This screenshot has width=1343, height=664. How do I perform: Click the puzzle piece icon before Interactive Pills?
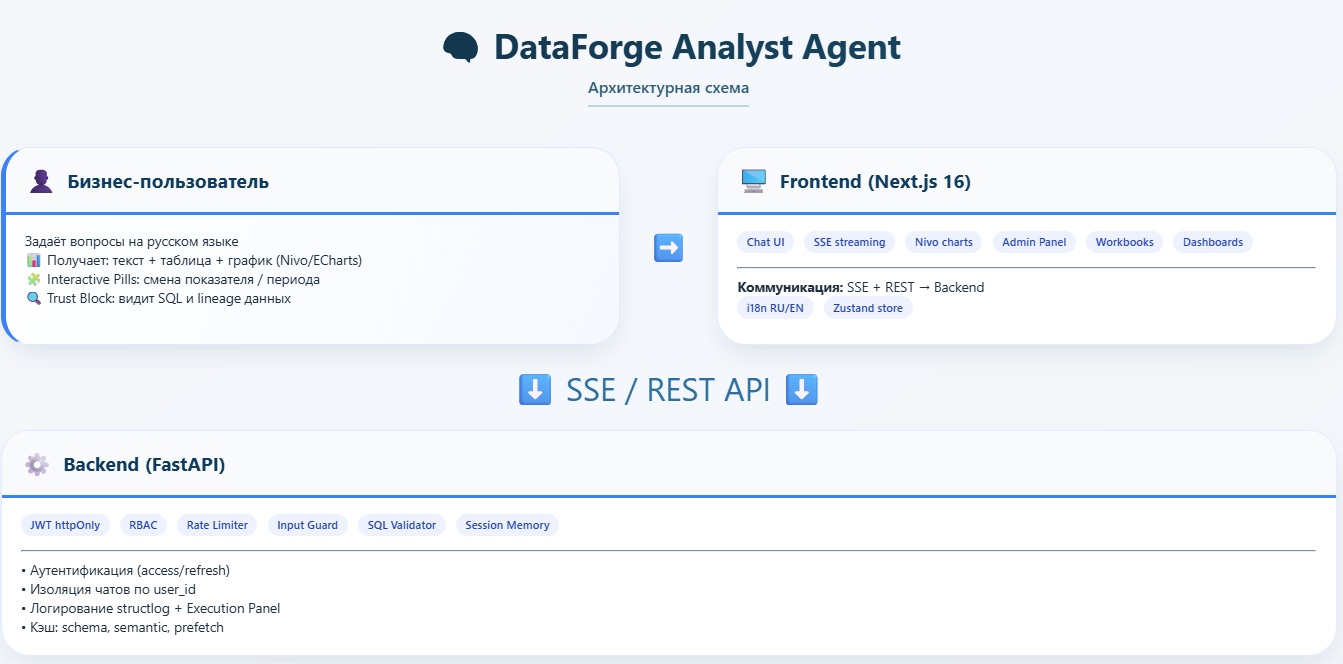[33, 279]
